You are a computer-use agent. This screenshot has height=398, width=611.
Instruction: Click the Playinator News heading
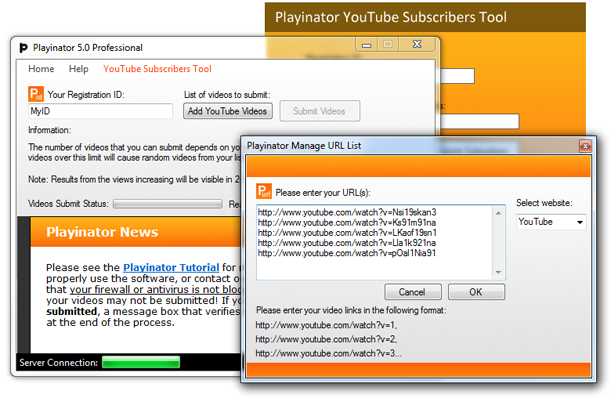click(102, 232)
